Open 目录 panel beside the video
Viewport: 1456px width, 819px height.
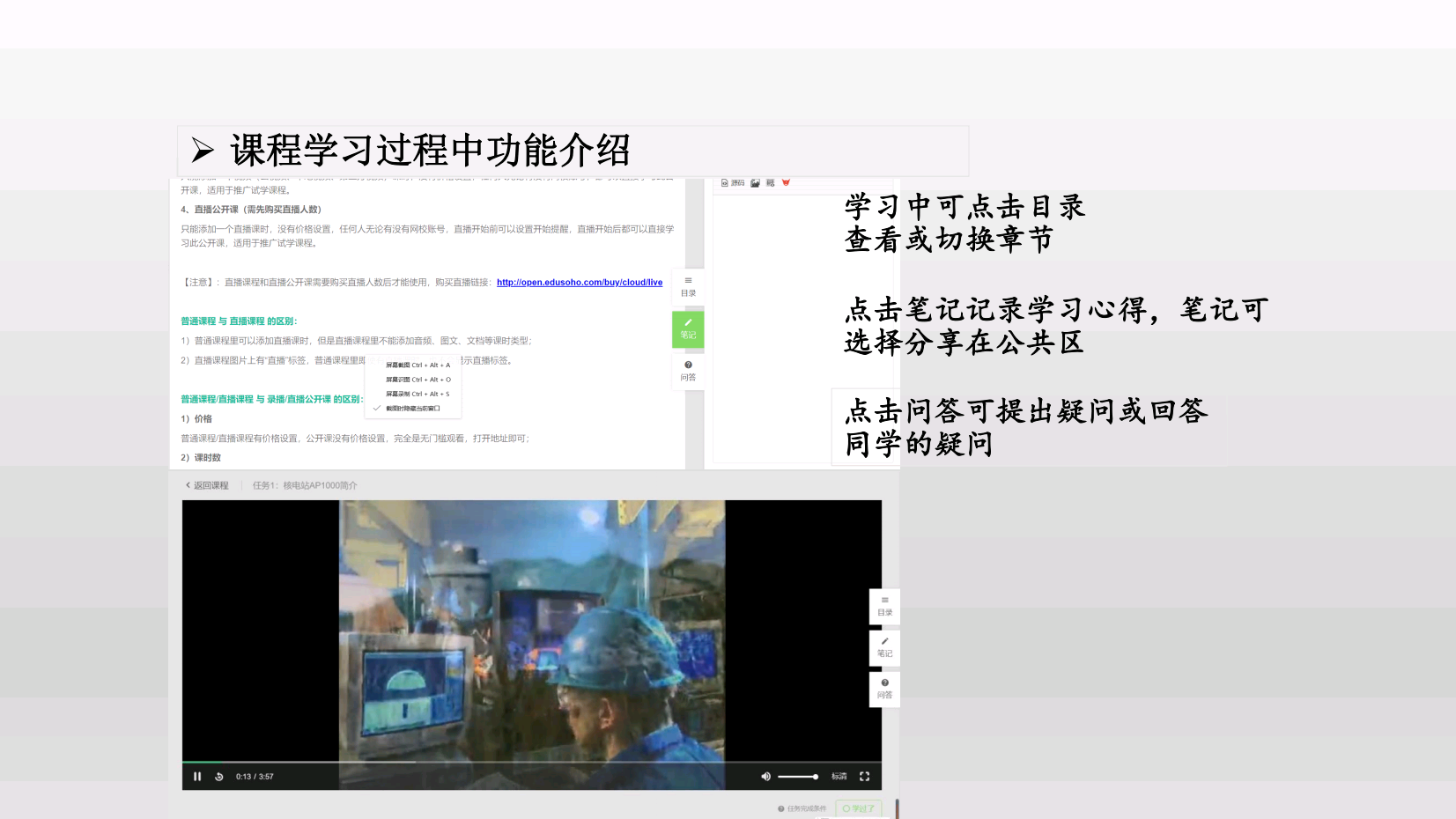click(884, 607)
